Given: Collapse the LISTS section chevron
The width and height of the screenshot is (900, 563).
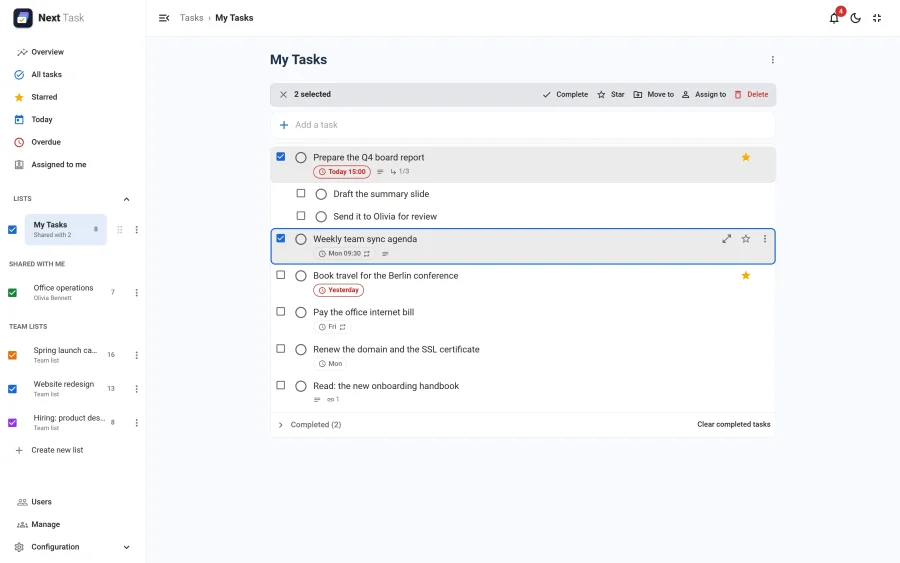Looking at the screenshot, I should pyautogui.click(x=126, y=199).
